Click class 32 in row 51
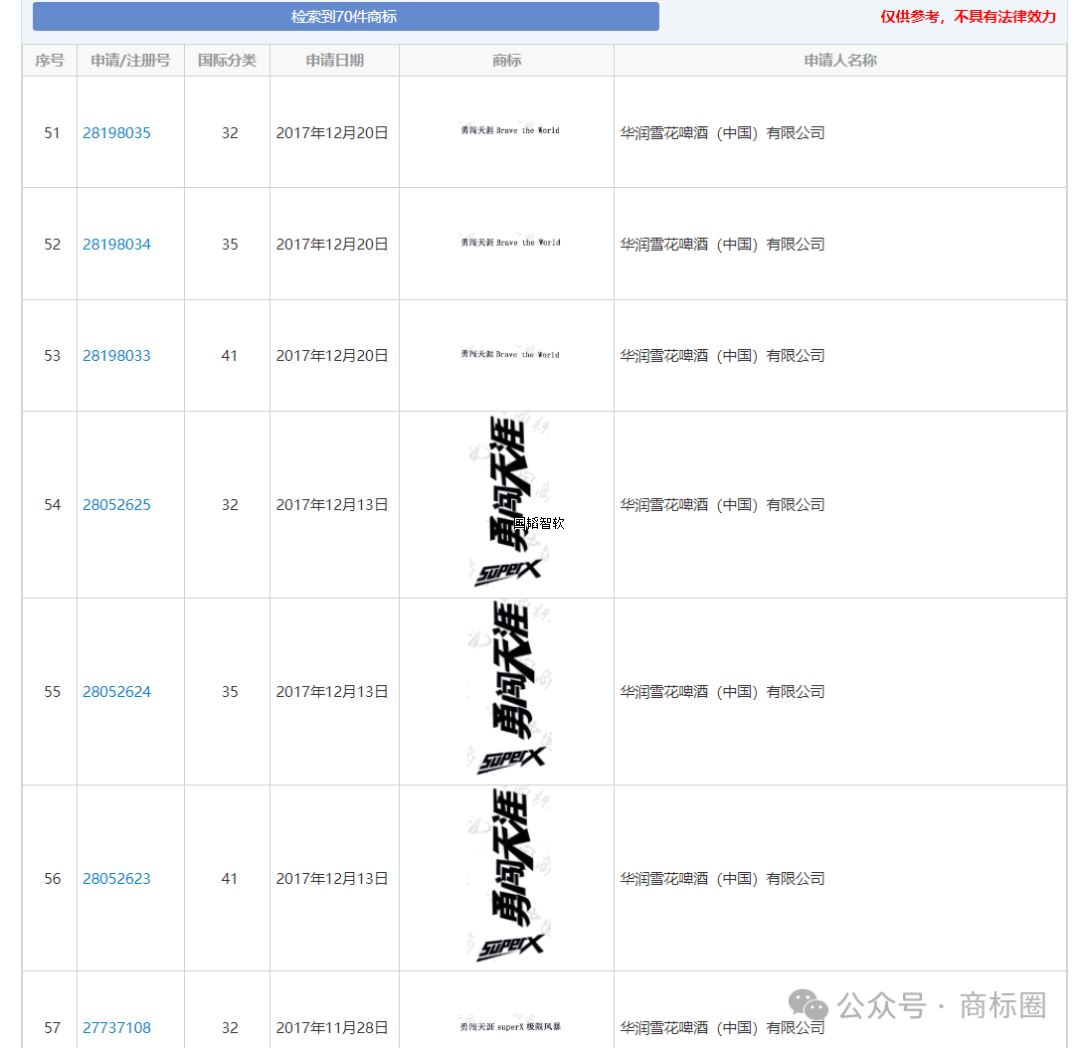1080x1048 pixels. coord(229,133)
